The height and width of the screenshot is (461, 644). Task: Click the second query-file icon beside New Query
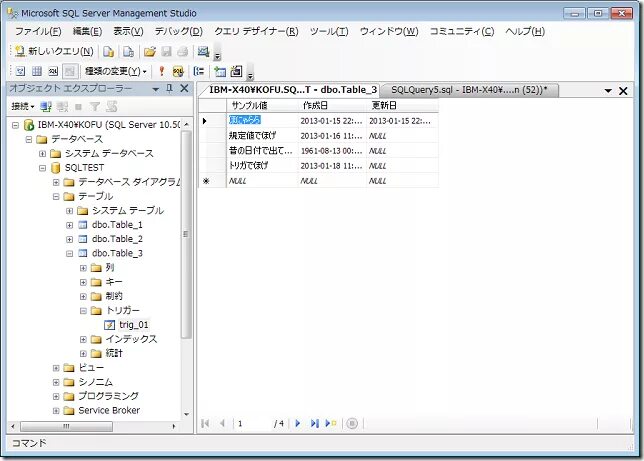[129, 51]
